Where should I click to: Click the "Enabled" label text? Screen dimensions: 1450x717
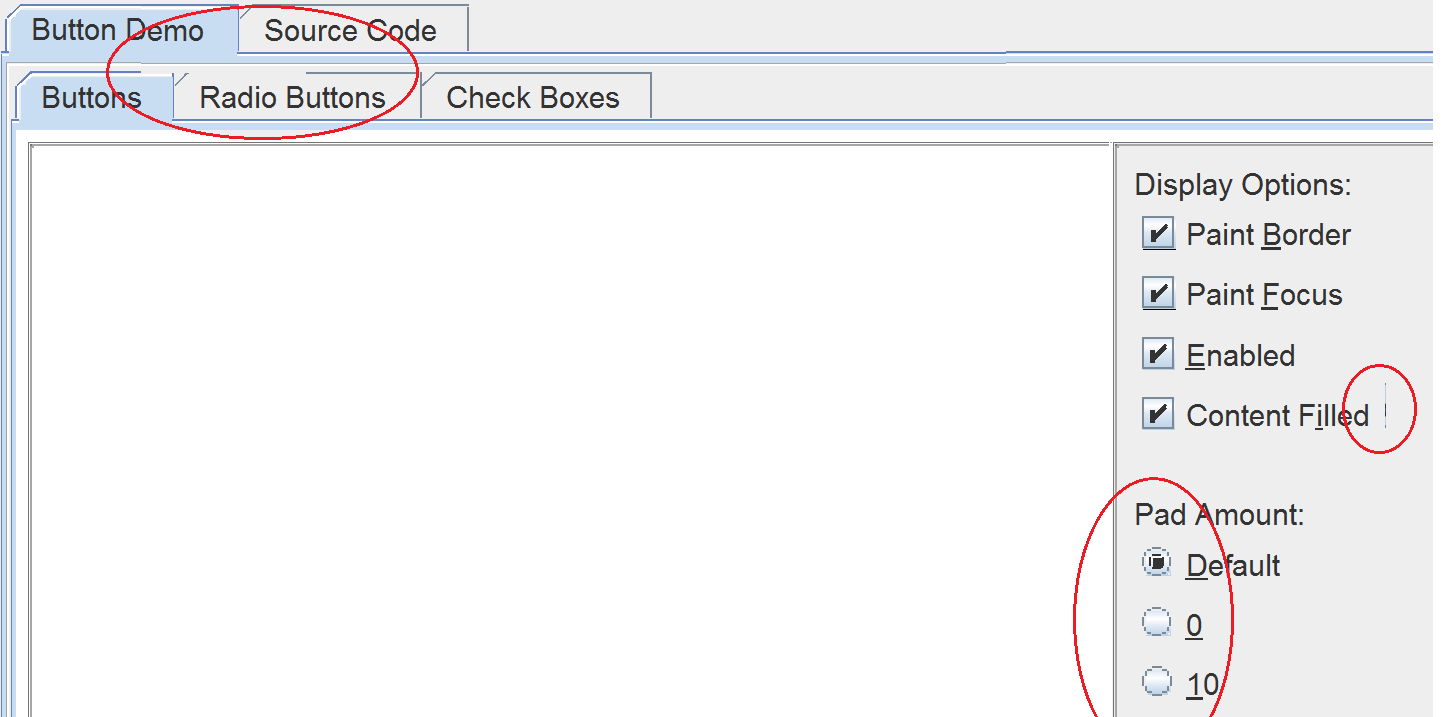pyautogui.click(x=1240, y=356)
